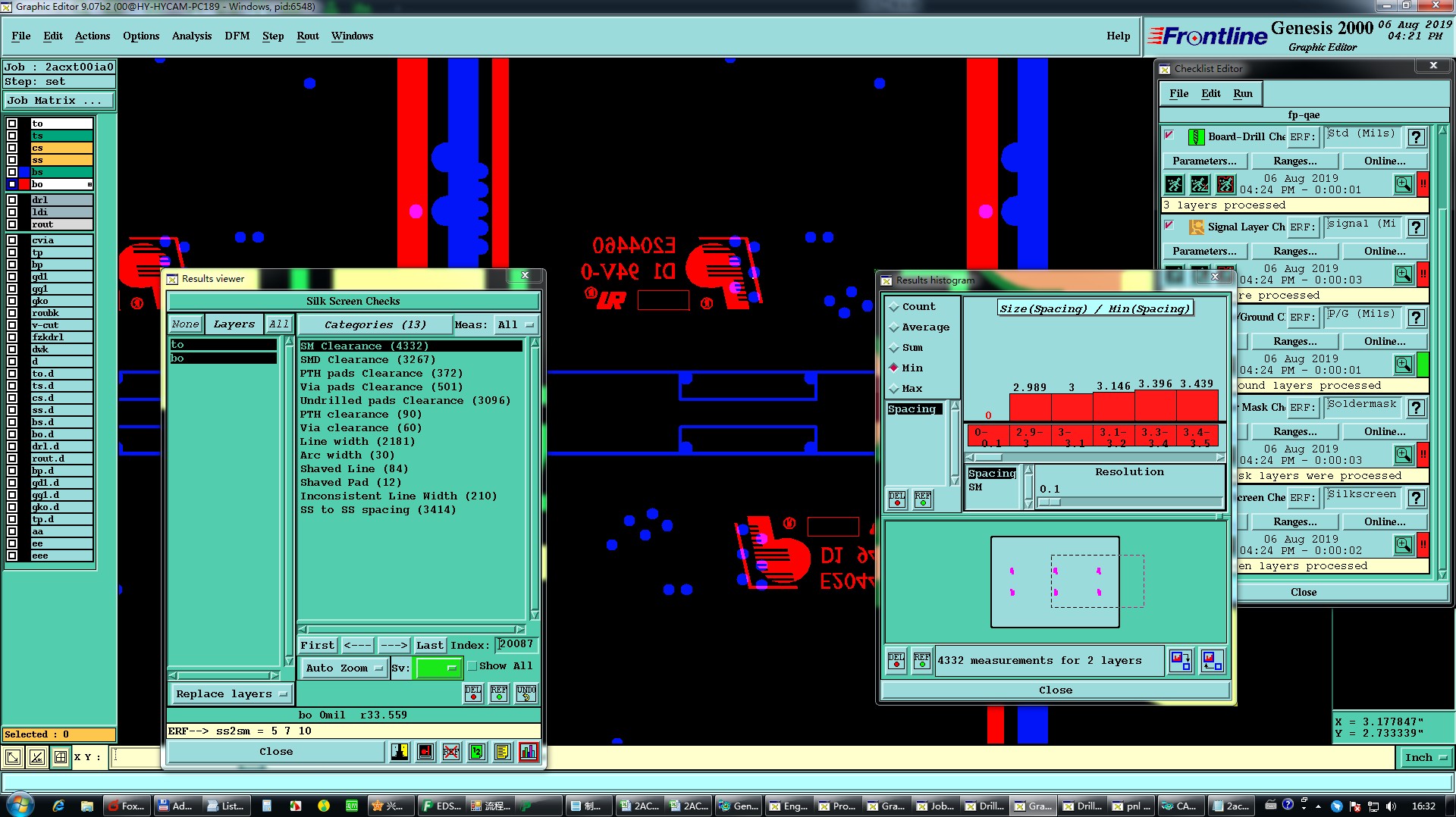This screenshot has height=817, width=1456.
Task: Enable the Show All checkbox
Action: pyautogui.click(x=472, y=666)
